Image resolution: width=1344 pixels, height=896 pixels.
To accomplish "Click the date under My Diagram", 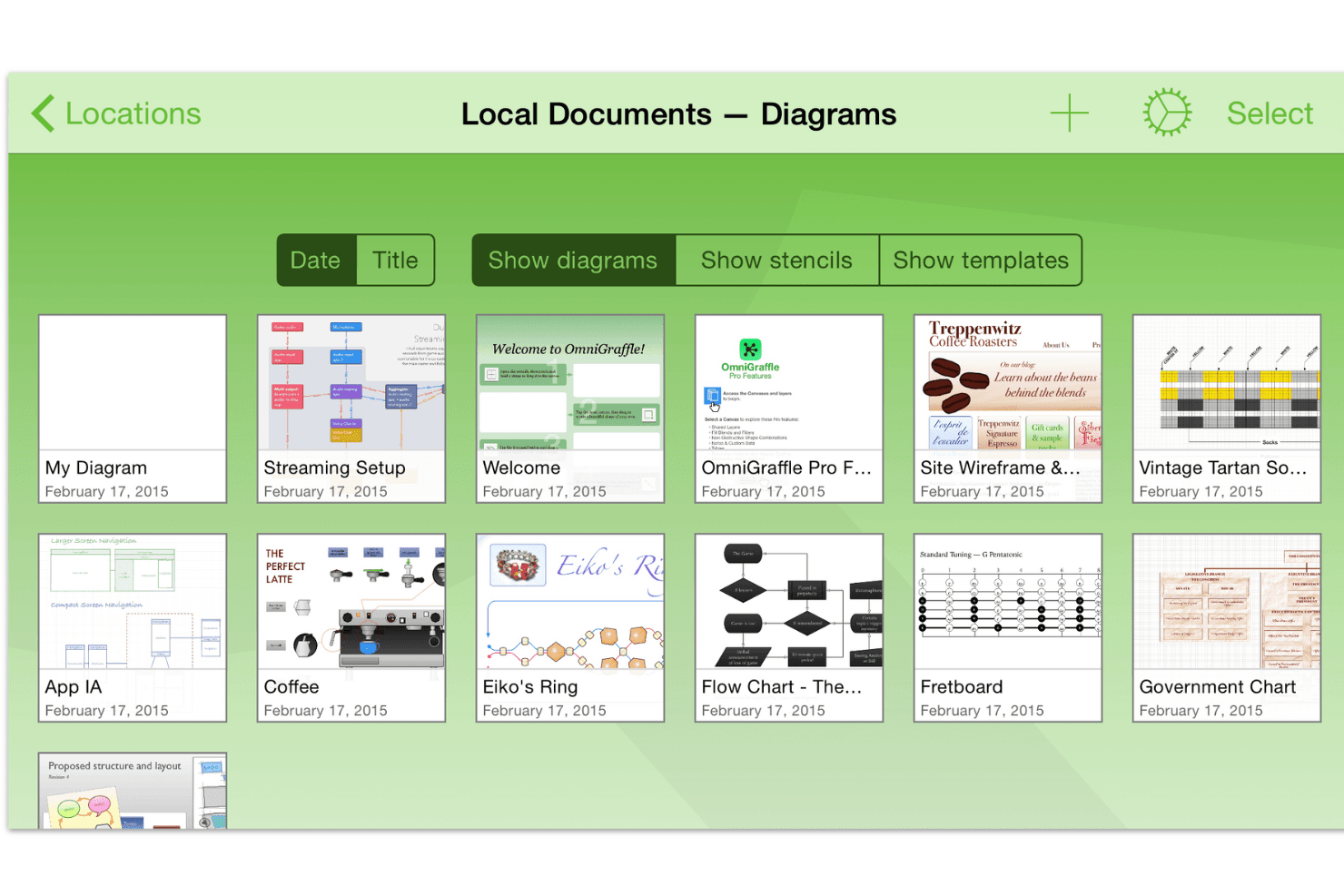I will click(107, 492).
